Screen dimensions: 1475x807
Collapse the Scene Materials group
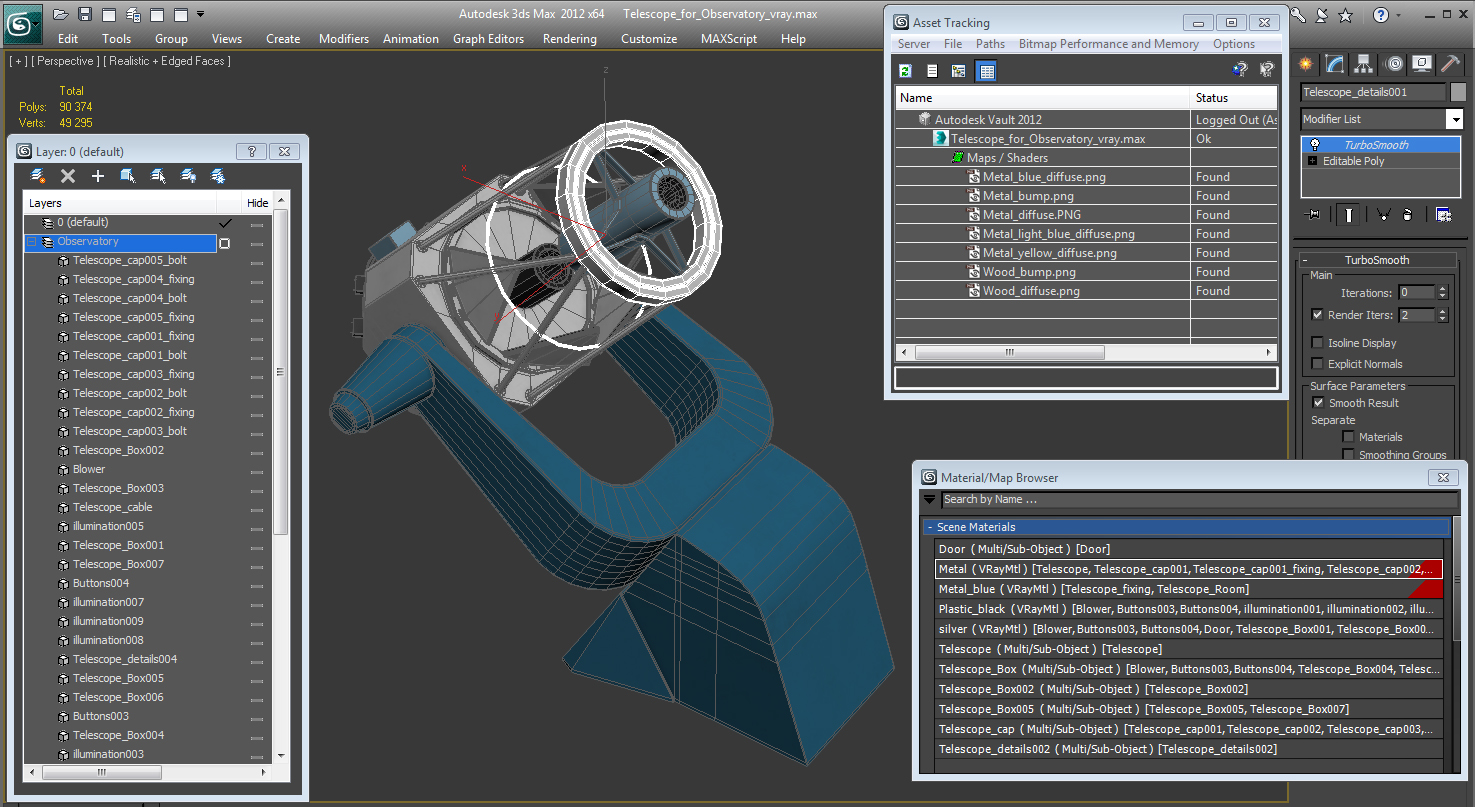click(x=930, y=527)
